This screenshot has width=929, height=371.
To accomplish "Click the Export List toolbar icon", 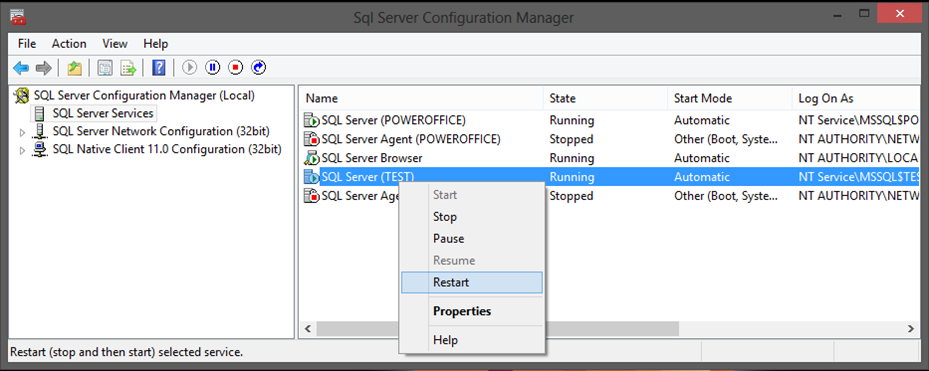I will pyautogui.click(x=128, y=68).
